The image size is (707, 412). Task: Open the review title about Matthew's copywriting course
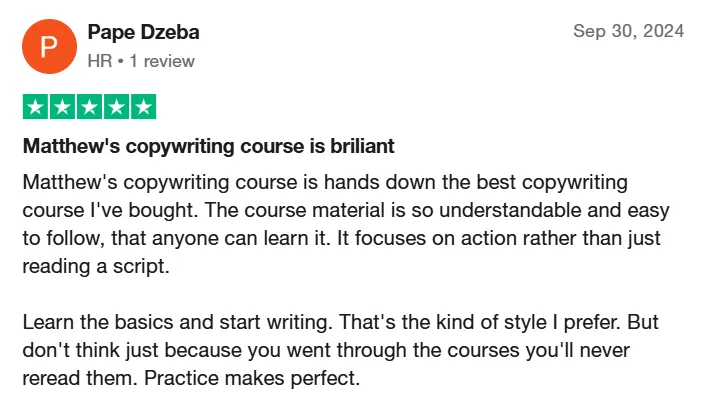[x=209, y=146]
